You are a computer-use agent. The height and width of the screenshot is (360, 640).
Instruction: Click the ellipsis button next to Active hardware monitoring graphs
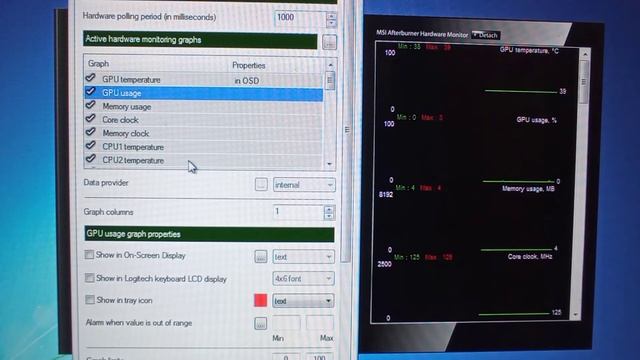click(329, 42)
